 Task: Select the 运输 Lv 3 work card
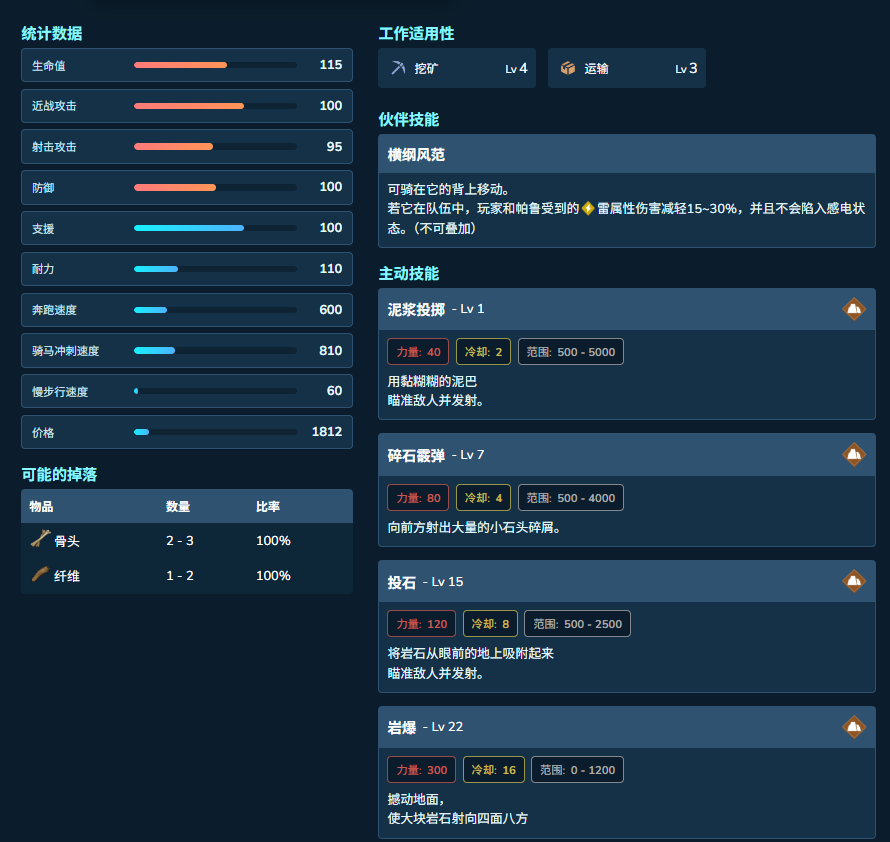point(627,68)
